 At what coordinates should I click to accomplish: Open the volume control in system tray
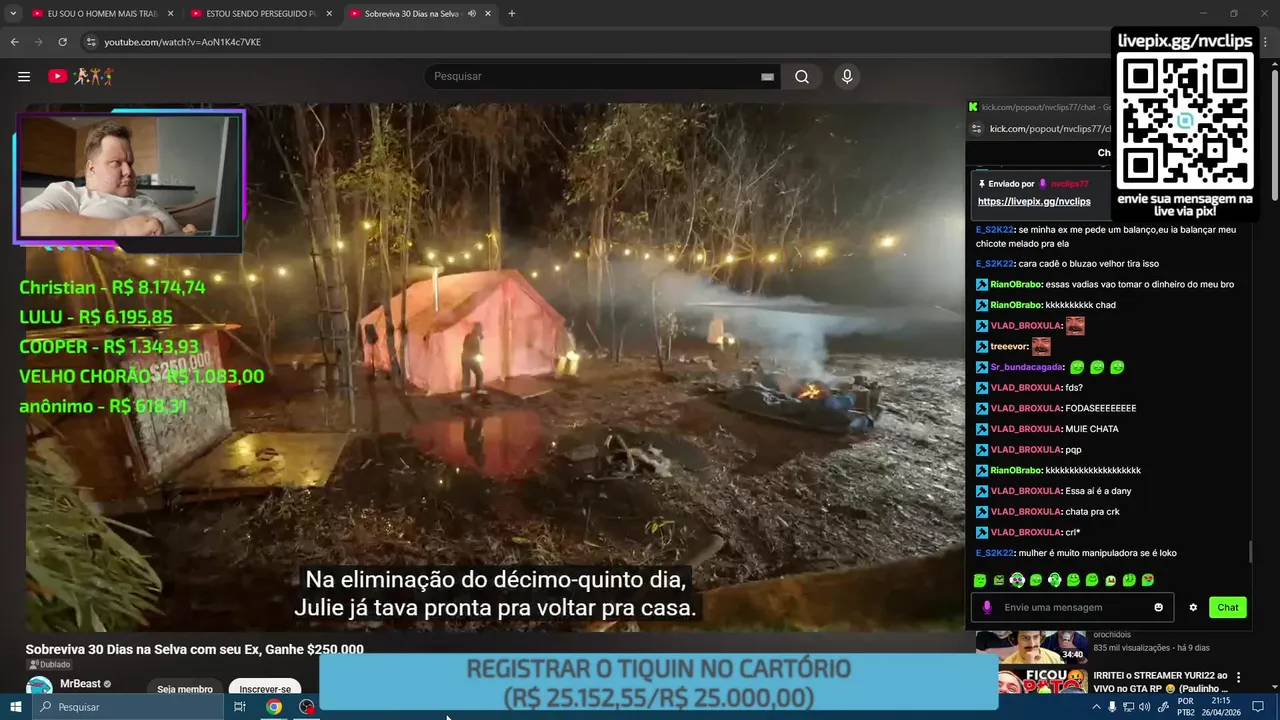(1145, 707)
